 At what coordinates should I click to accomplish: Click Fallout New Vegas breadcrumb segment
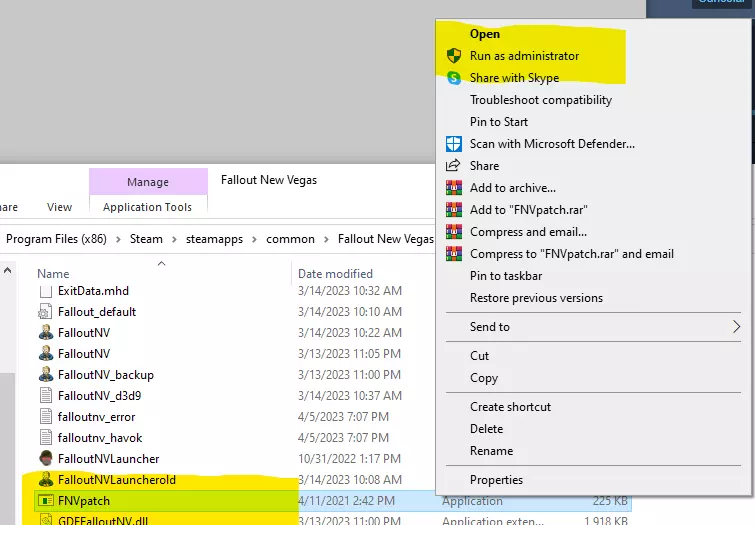386,239
